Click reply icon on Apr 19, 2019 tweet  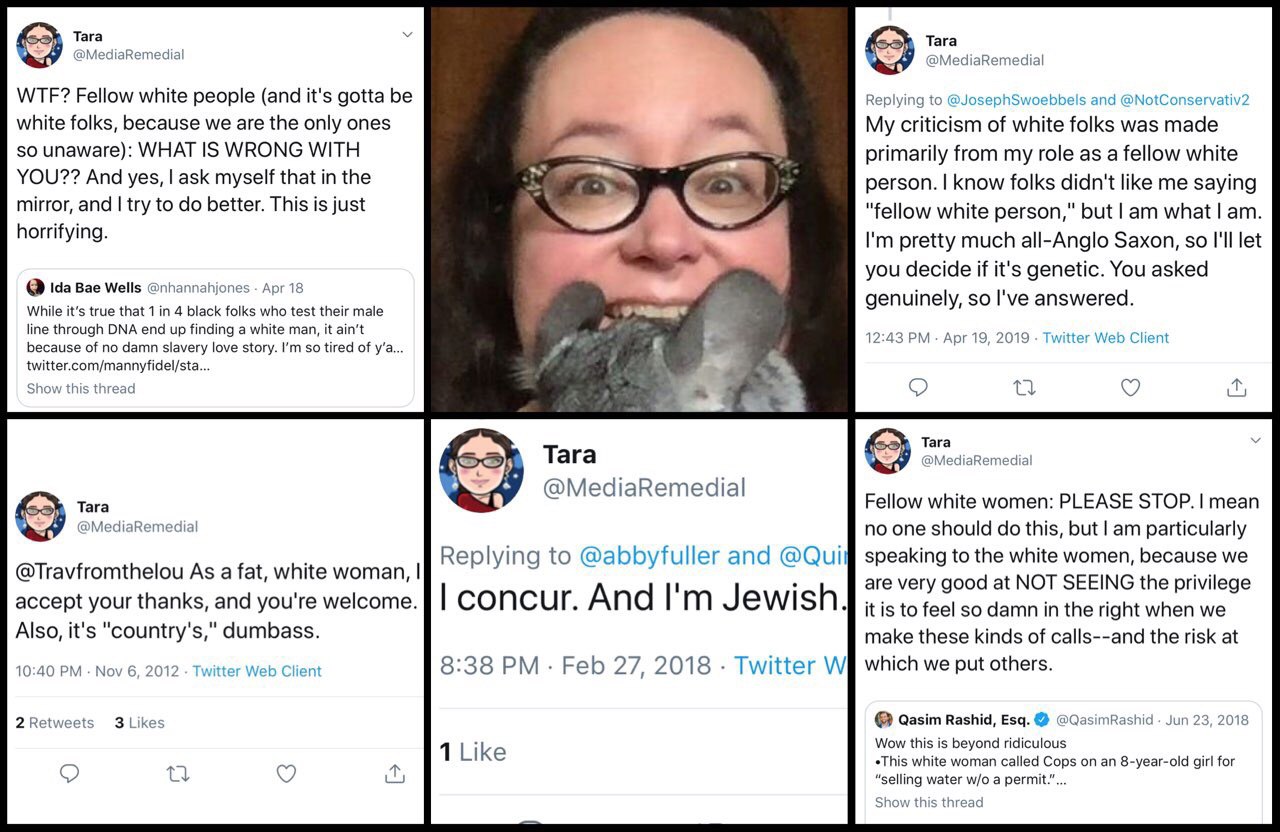[x=918, y=387]
